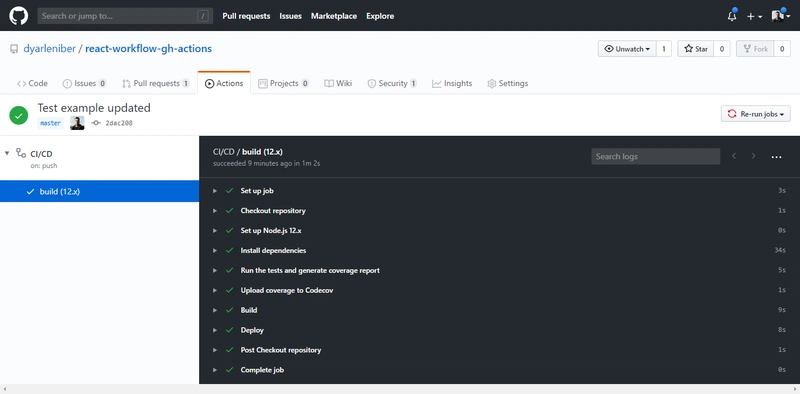This screenshot has height=394, width=800.
Task: Go to next search result arrow
Action: 754,156
